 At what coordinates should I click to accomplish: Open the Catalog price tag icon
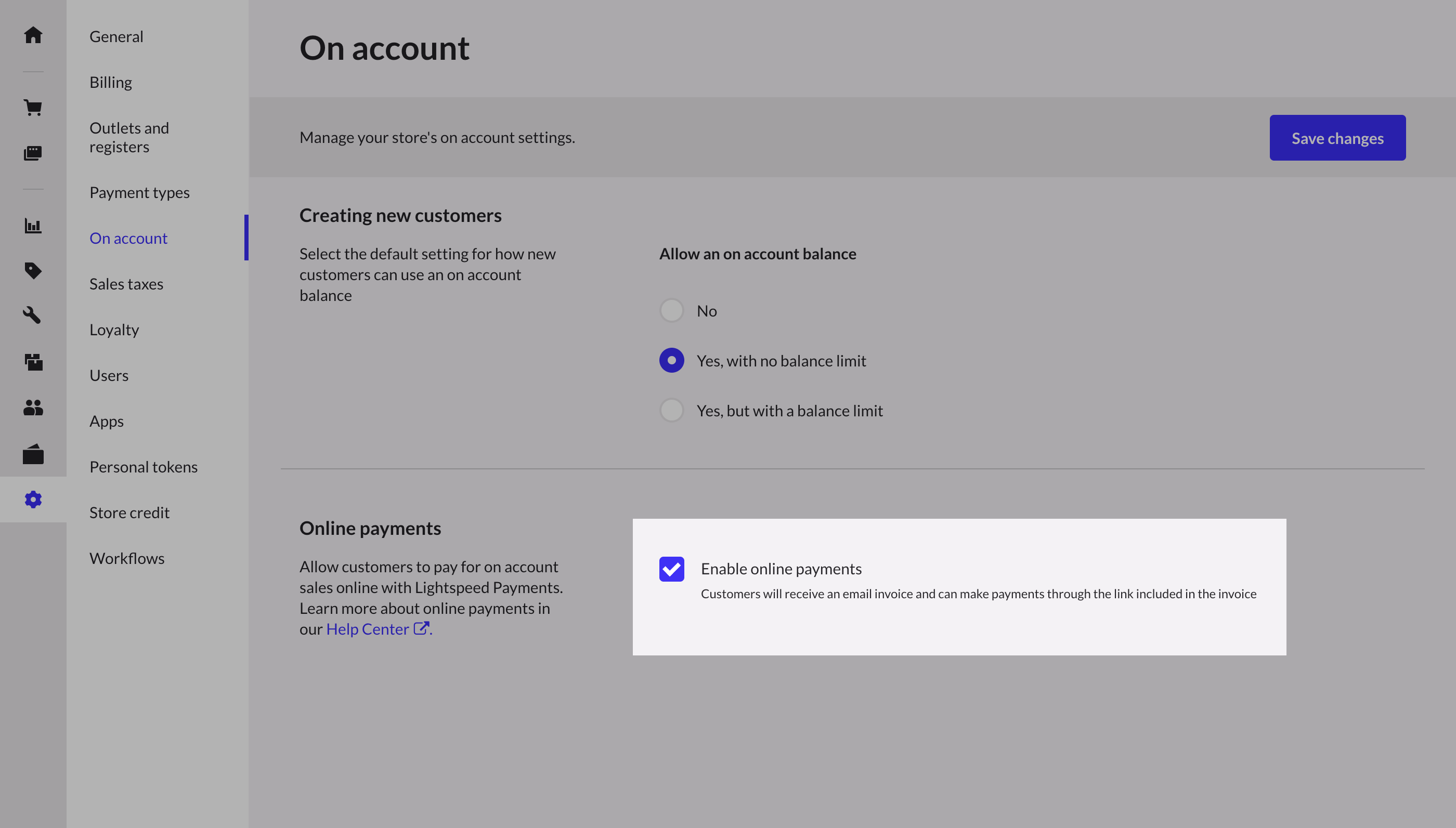[33, 271]
